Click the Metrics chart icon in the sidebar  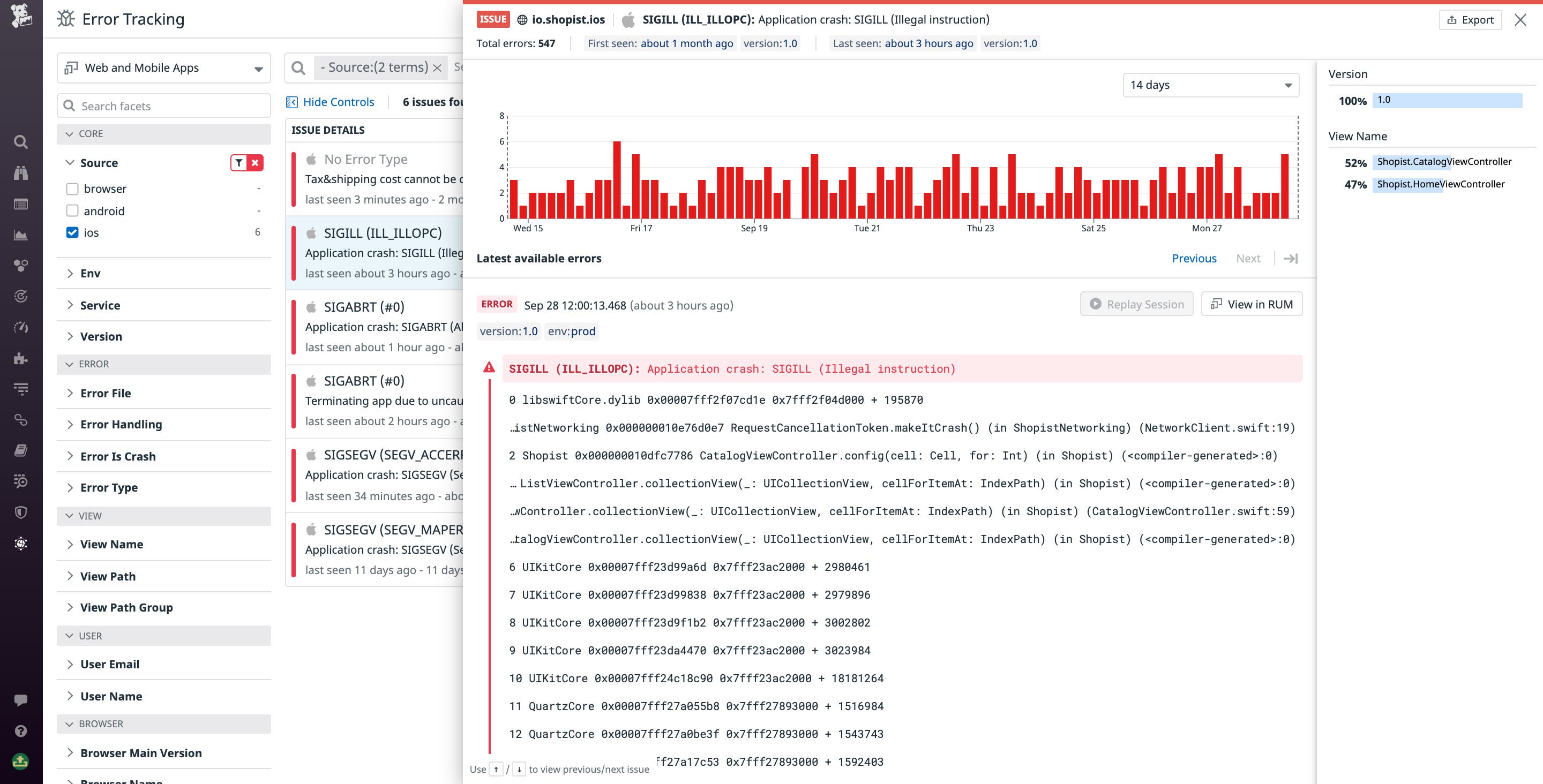[21, 236]
